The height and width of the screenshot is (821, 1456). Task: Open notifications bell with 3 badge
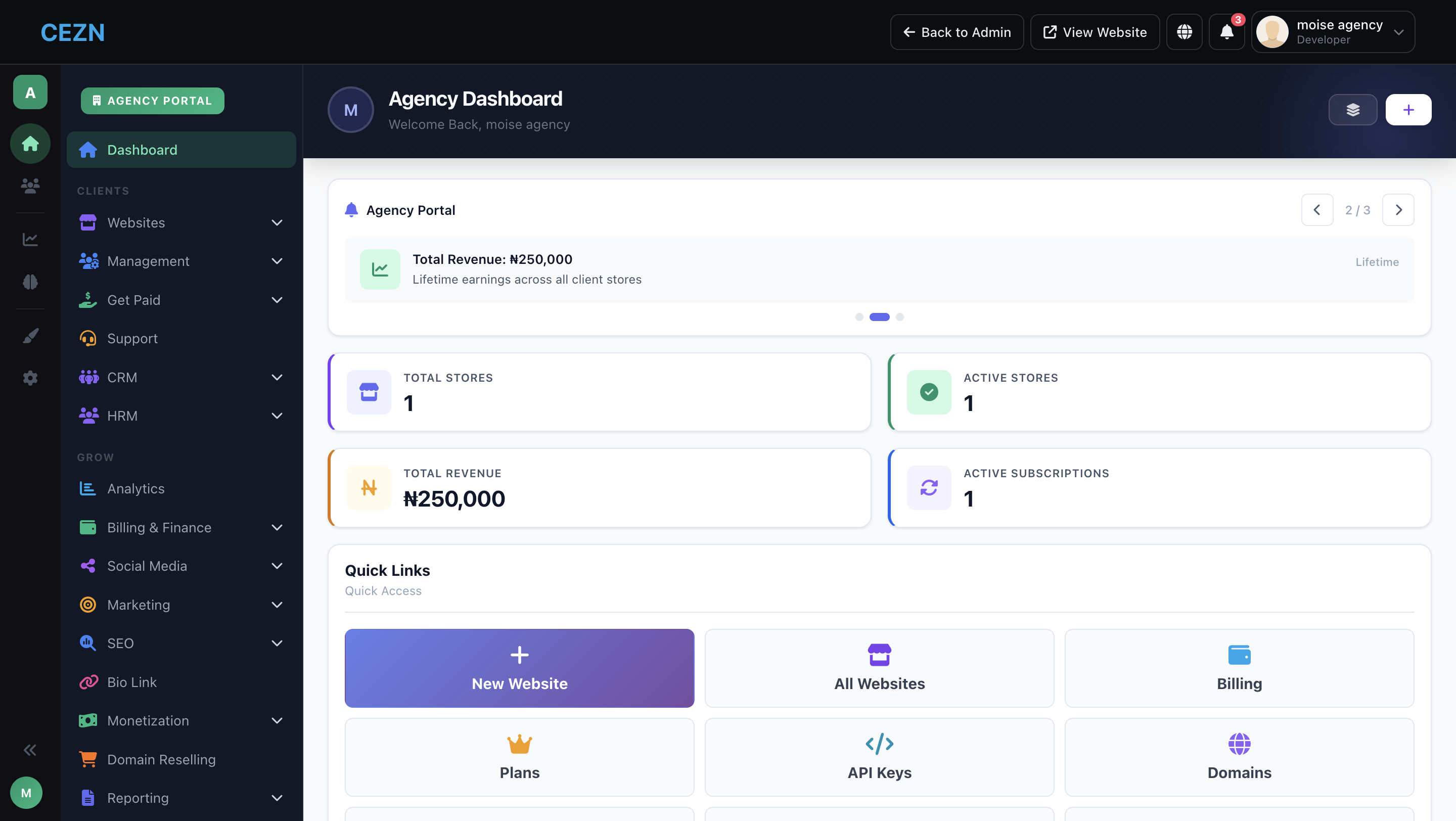click(1226, 32)
